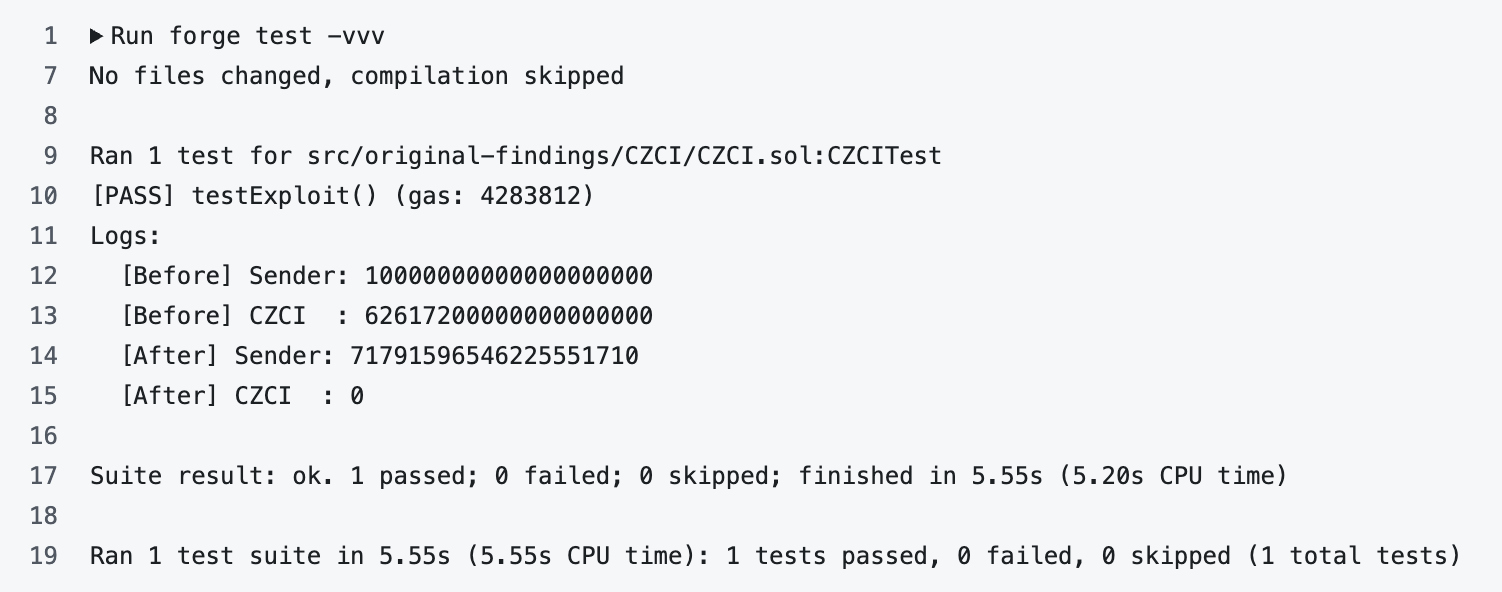
Task: Select line number 12 in the gutter
Action: tap(44, 276)
